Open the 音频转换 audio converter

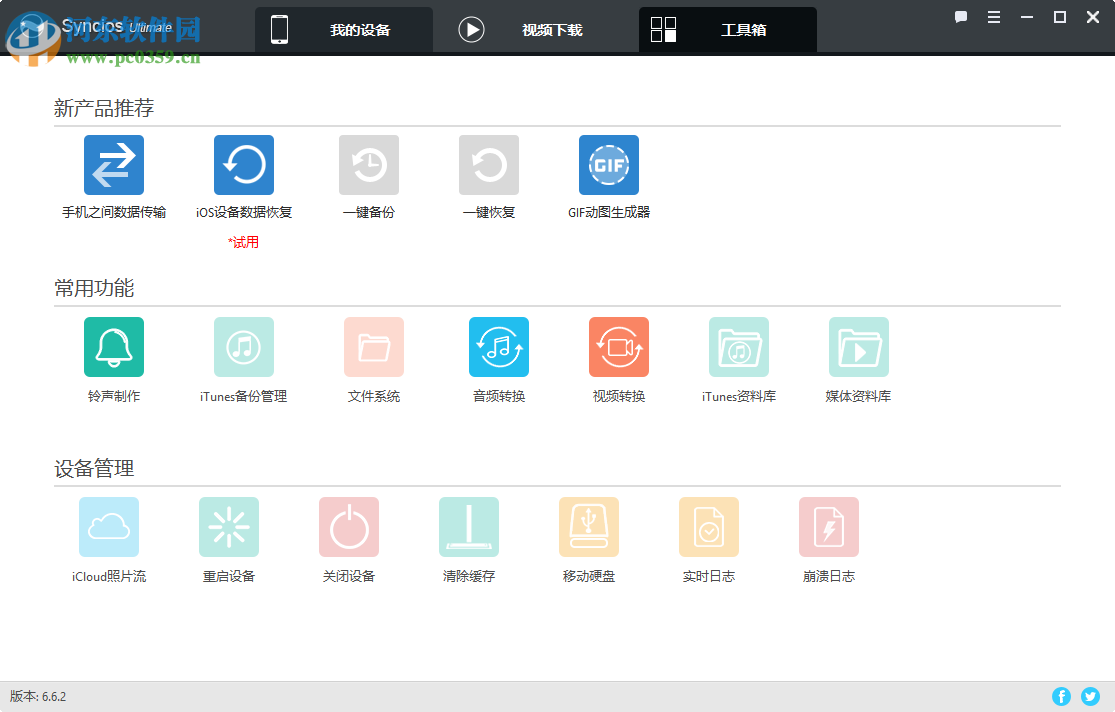pyautogui.click(x=498, y=346)
